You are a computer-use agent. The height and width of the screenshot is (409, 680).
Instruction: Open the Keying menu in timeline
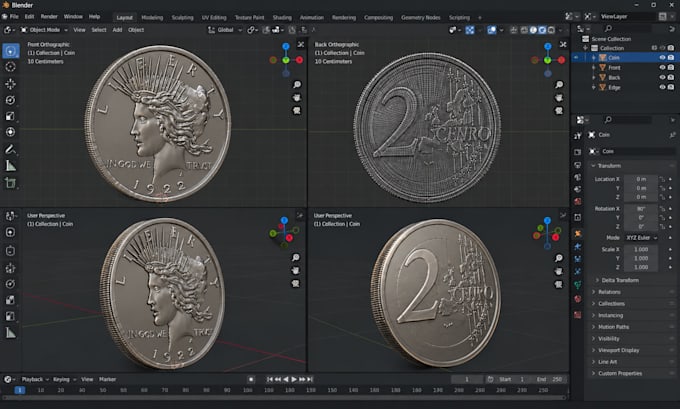coord(64,380)
